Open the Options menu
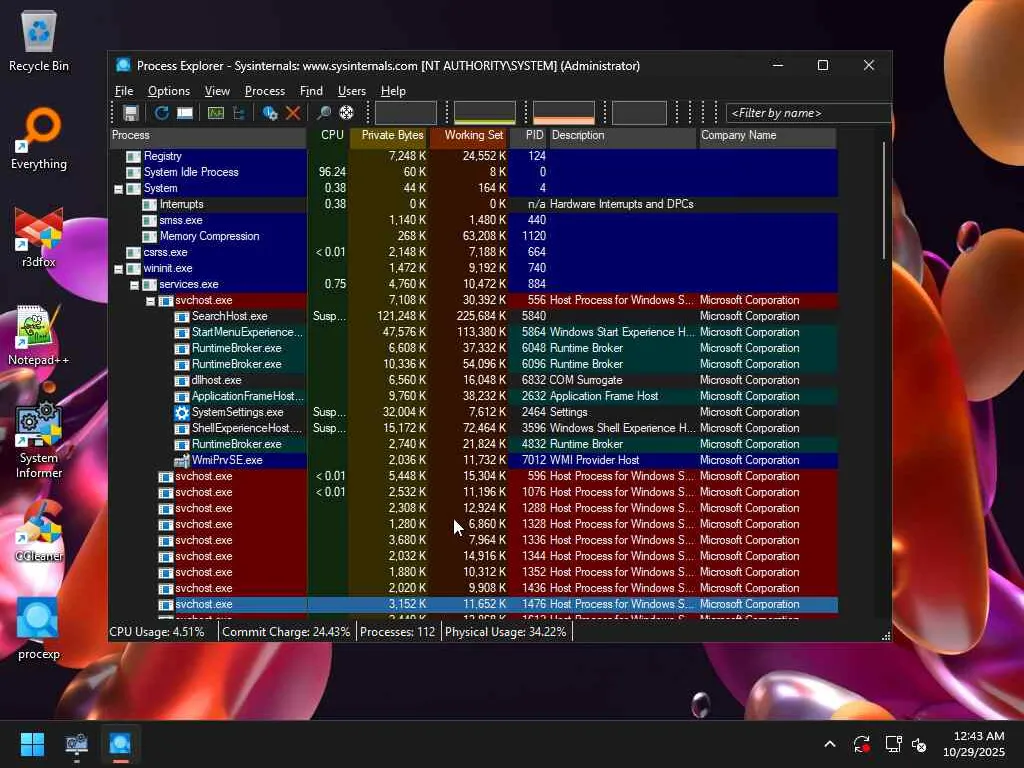 pyautogui.click(x=168, y=91)
